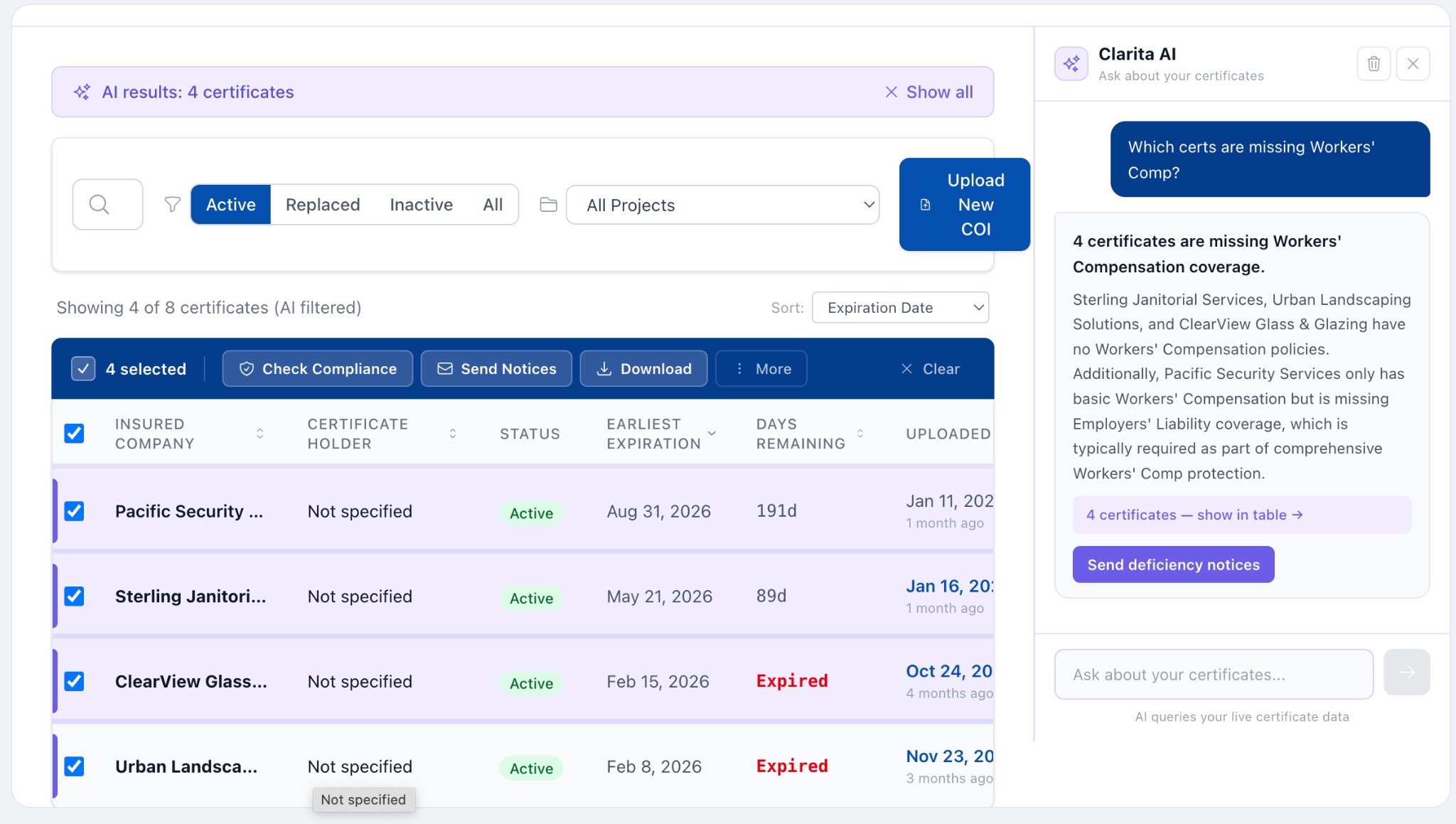
Task: Switch to the Inactive tab
Action: [421, 204]
